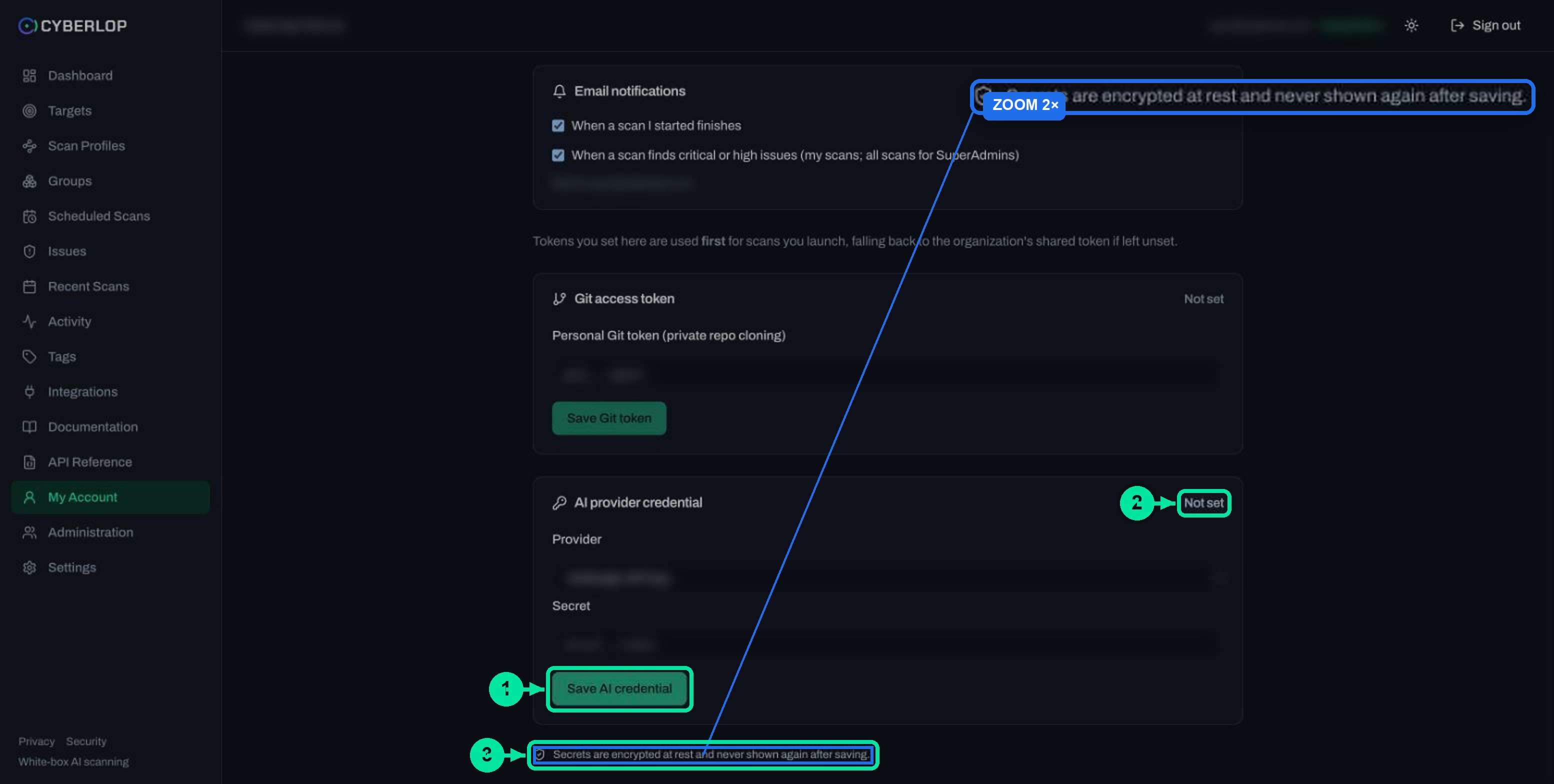This screenshot has height=784, width=1554.
Task: Open Settings from the sidebar
Action: [110, 567]
